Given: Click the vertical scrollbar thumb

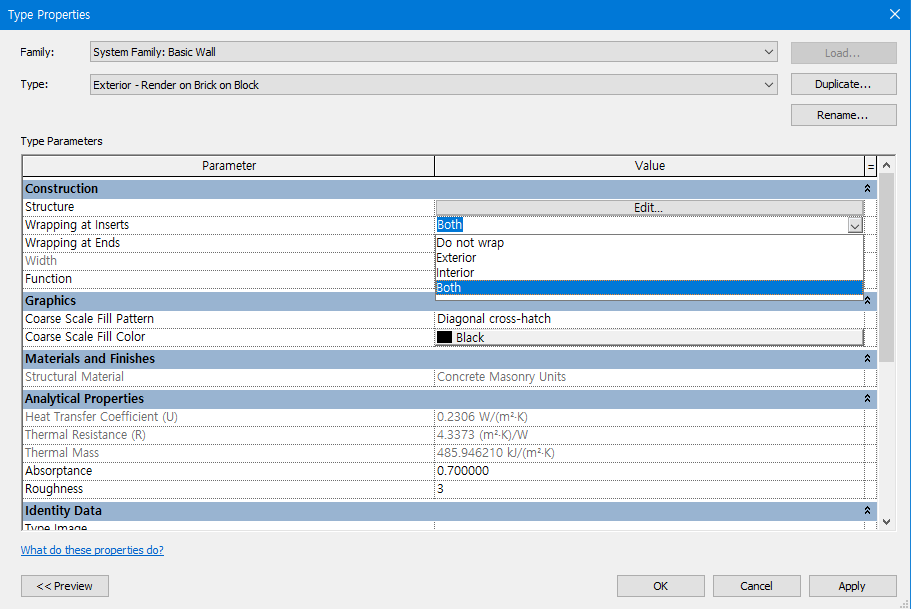Looking at the screenshot, I should (x=887, y=267).
